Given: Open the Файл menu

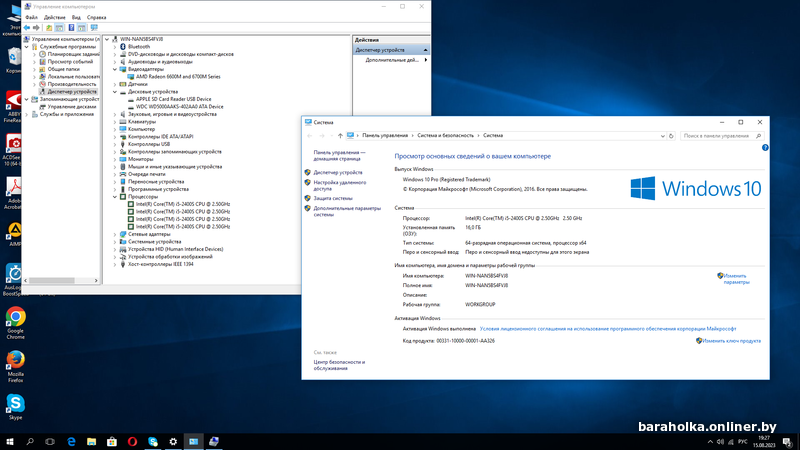Looking at the screenshot, I should tap(32, 17).
